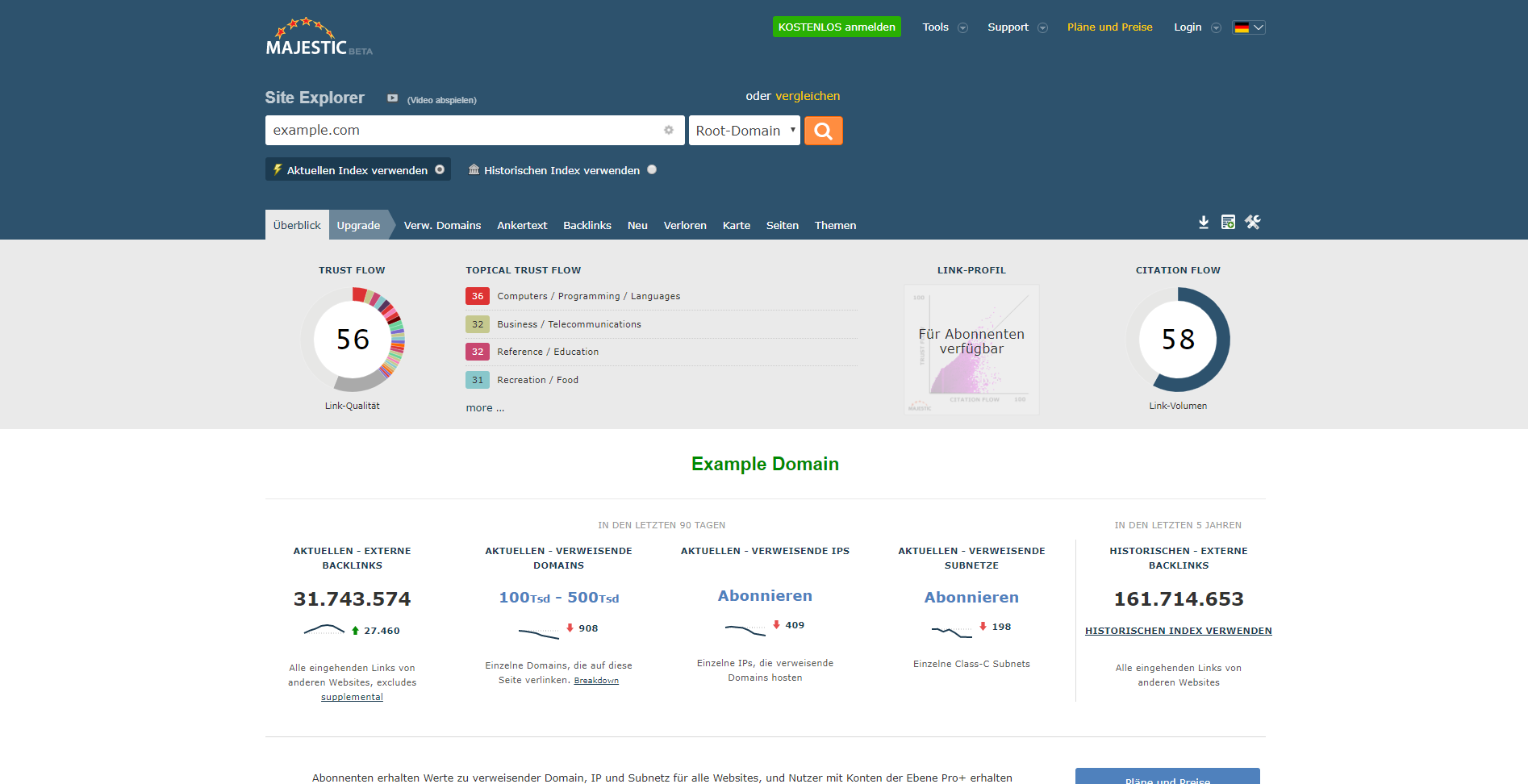The height and width of the screenshot is (784, 1528).
Task: Switch to the Neu tab
Action: point(637,225)
